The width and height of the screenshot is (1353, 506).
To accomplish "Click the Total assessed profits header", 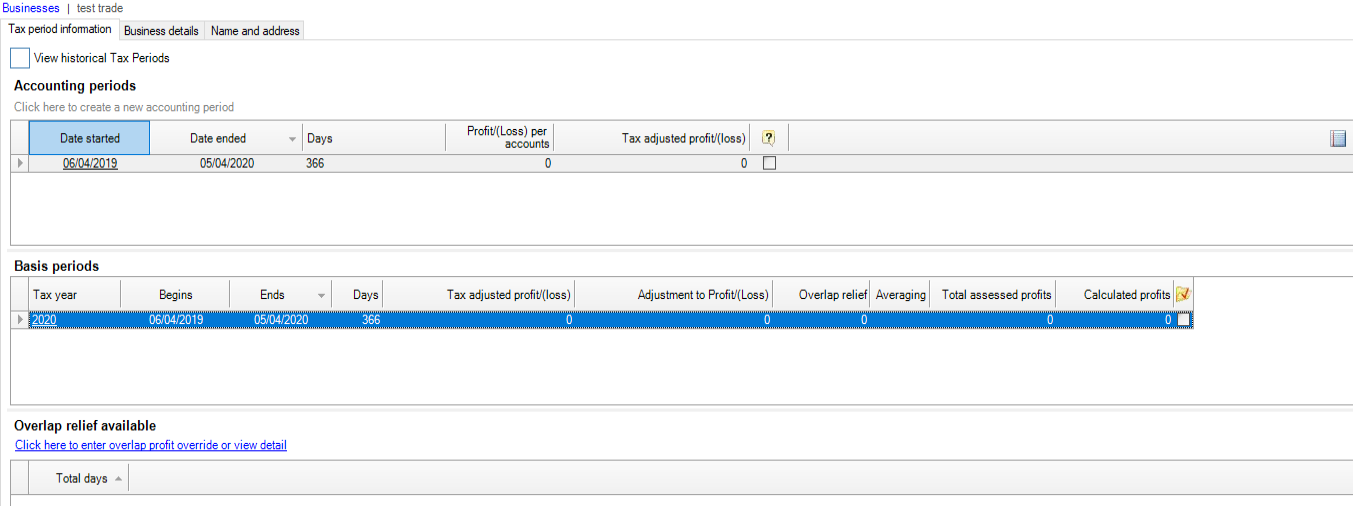I will tap(992, 294).
